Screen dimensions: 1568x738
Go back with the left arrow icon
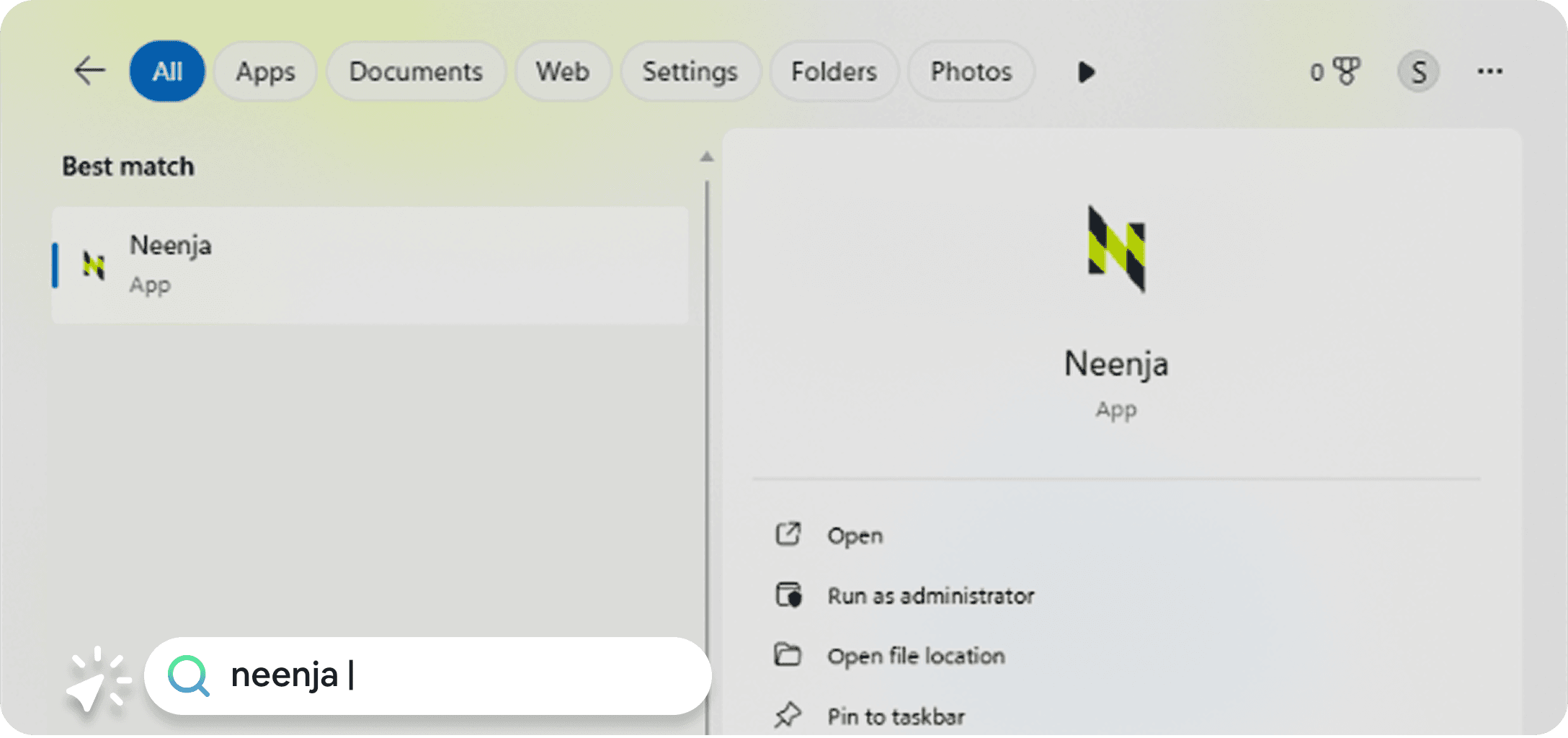tap(90, 71)
